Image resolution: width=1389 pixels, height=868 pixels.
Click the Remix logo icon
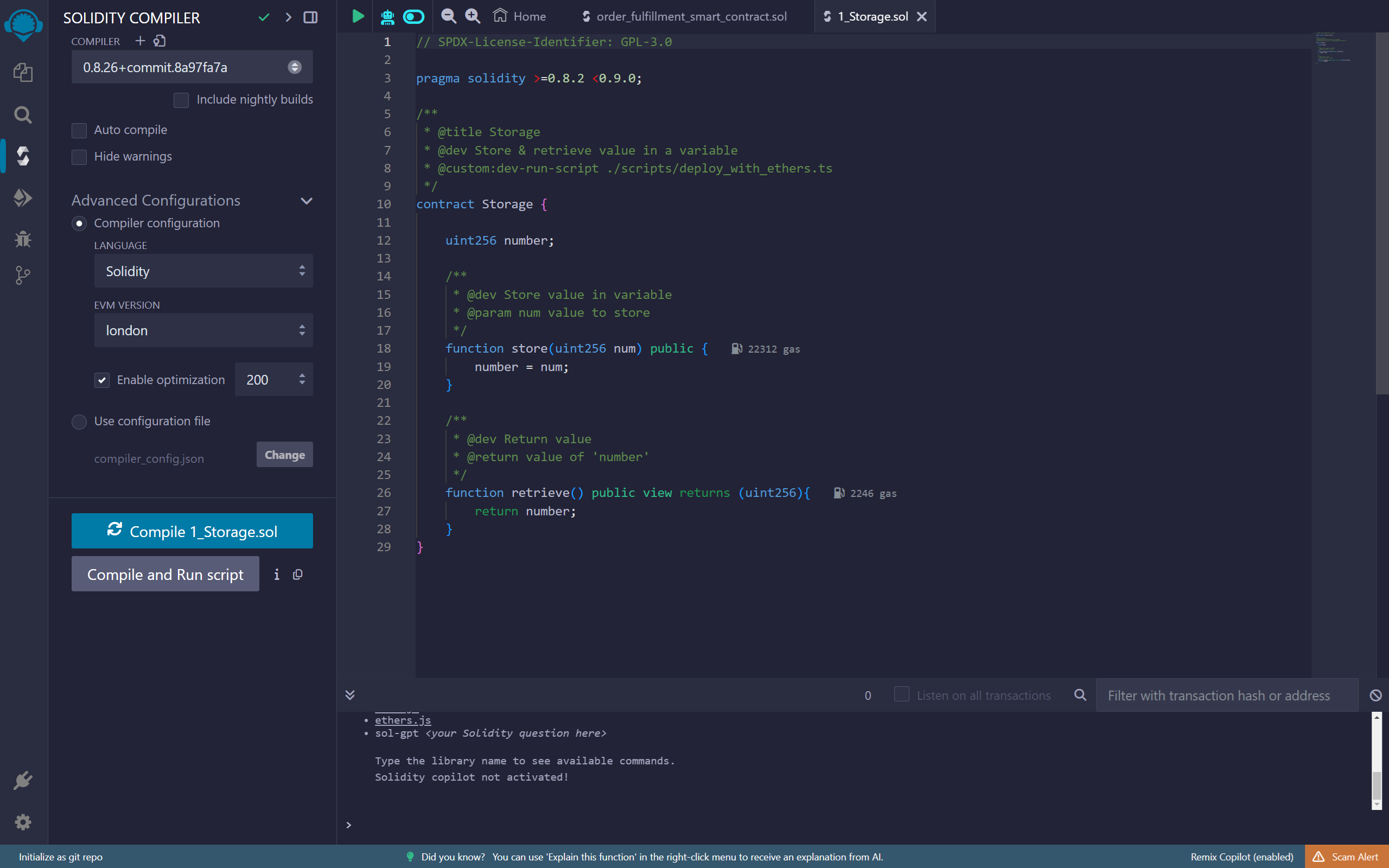click(23, 25)
